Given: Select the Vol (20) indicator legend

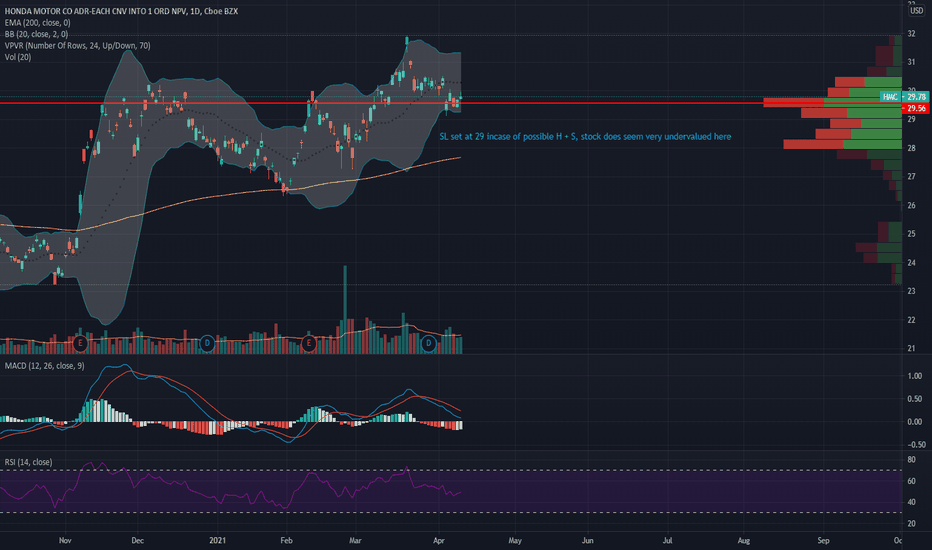Looking at the screenshot, I should pyautogui.click(x=18, y=57).
